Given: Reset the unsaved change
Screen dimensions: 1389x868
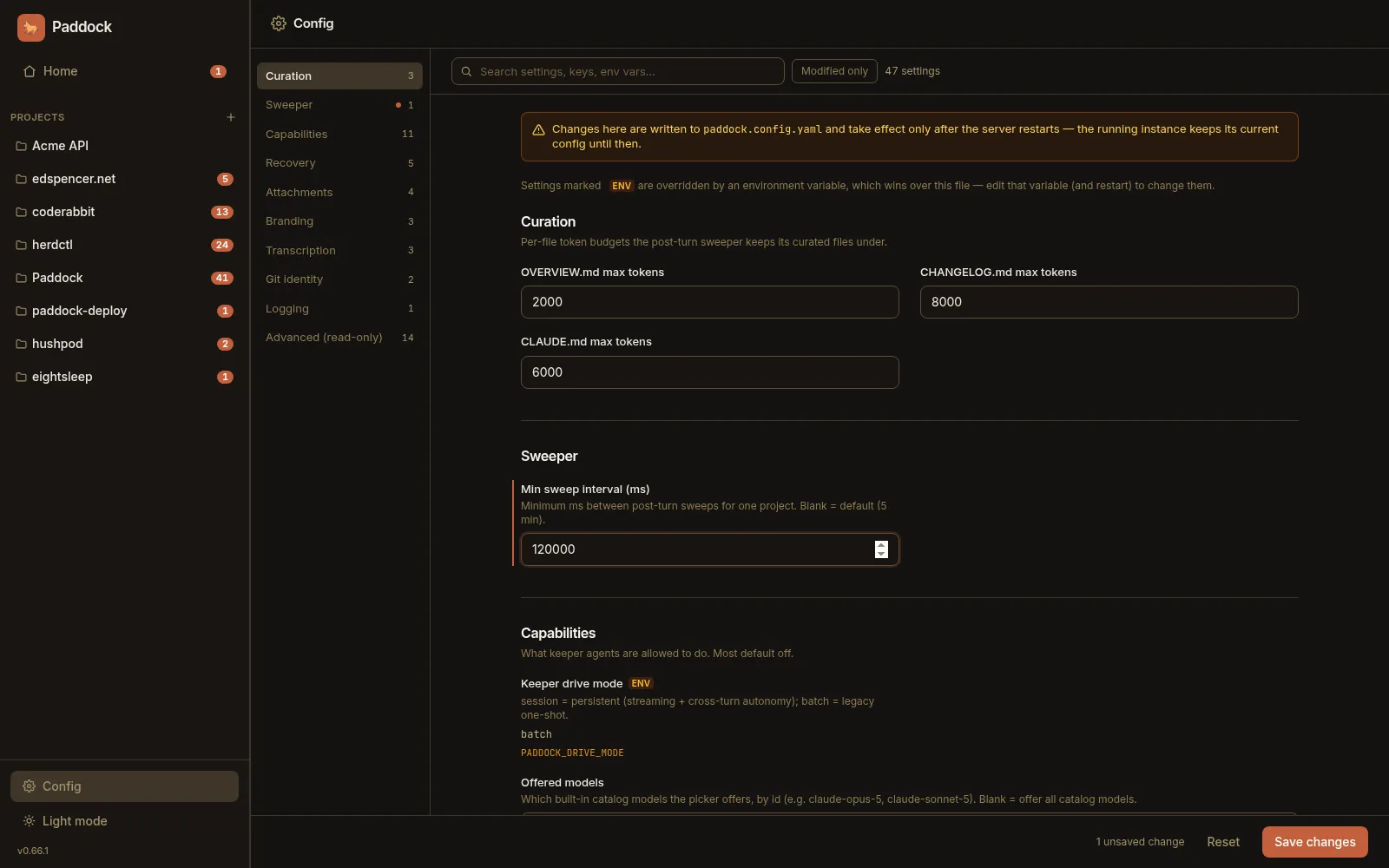Looking at the screenshot, I should [x=1223, y=842].
